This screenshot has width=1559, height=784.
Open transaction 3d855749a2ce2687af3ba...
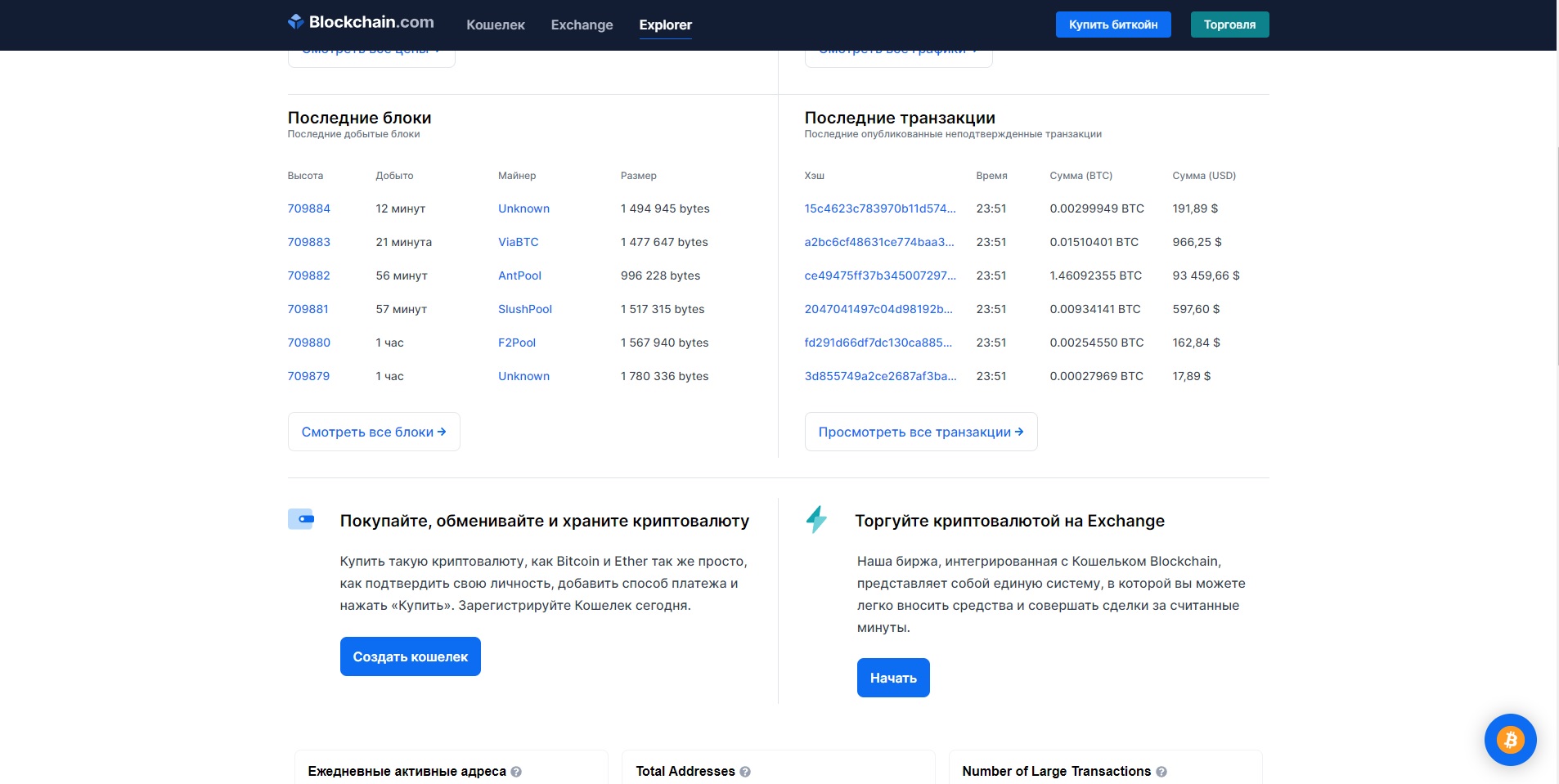880,376
